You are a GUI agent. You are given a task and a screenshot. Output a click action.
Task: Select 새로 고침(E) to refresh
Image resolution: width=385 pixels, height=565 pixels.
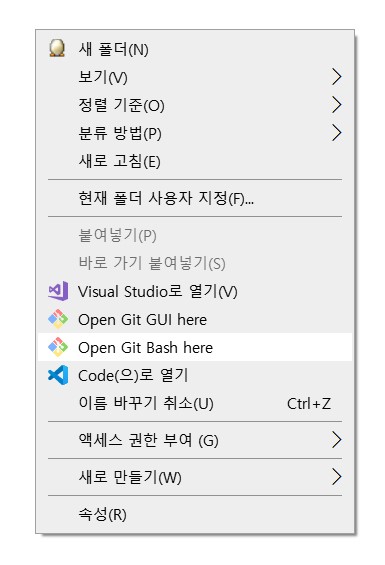click(119, 161)
